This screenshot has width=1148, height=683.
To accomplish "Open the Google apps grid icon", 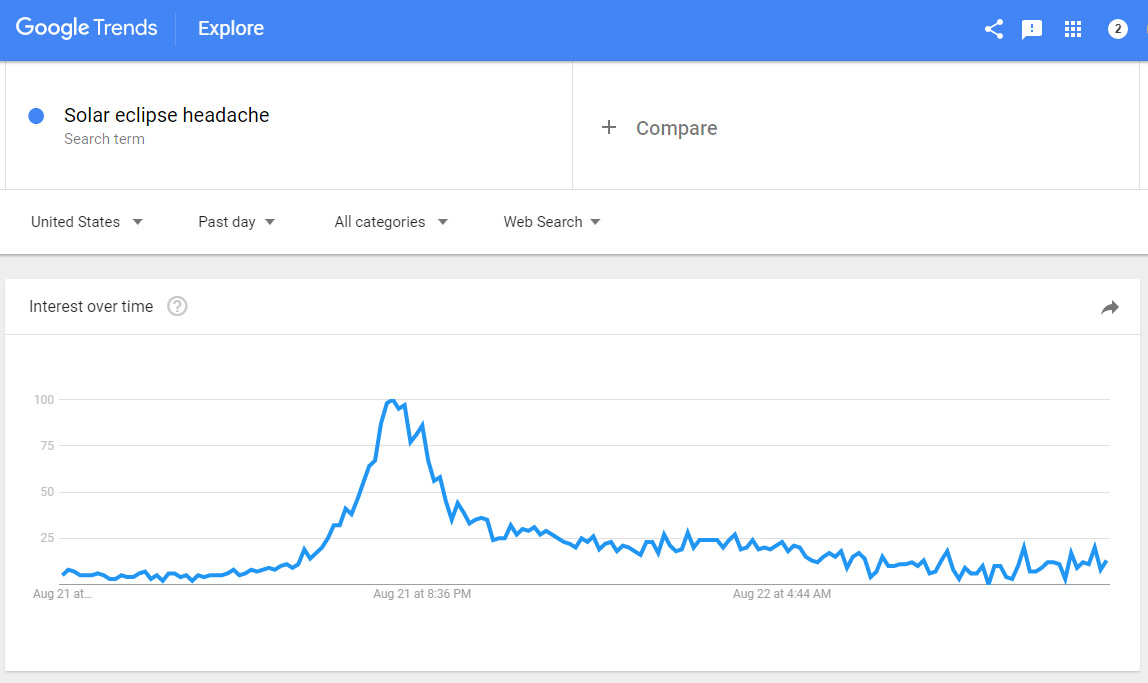I will pos(1073,29).
